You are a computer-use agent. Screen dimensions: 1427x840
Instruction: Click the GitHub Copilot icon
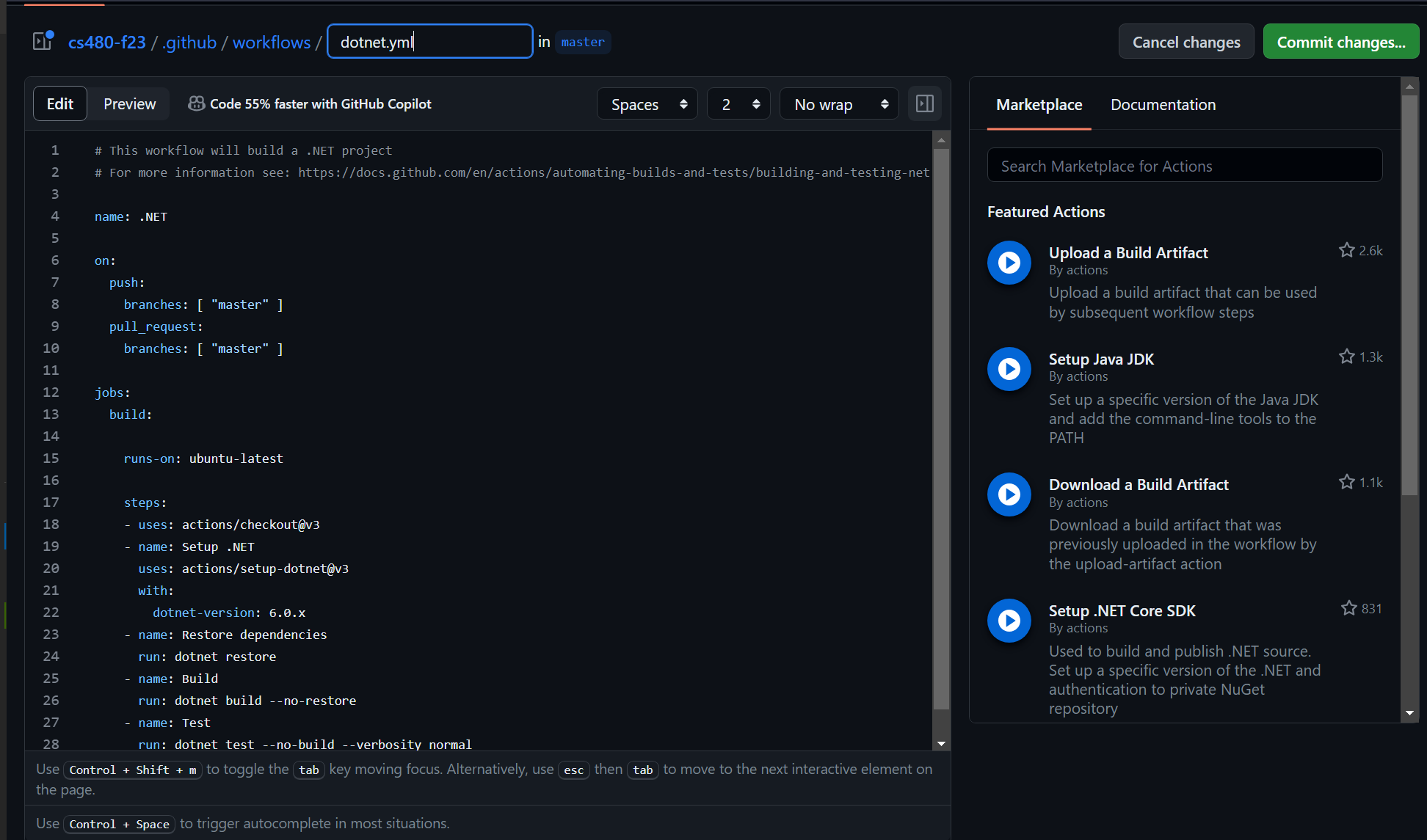[196, 104]
